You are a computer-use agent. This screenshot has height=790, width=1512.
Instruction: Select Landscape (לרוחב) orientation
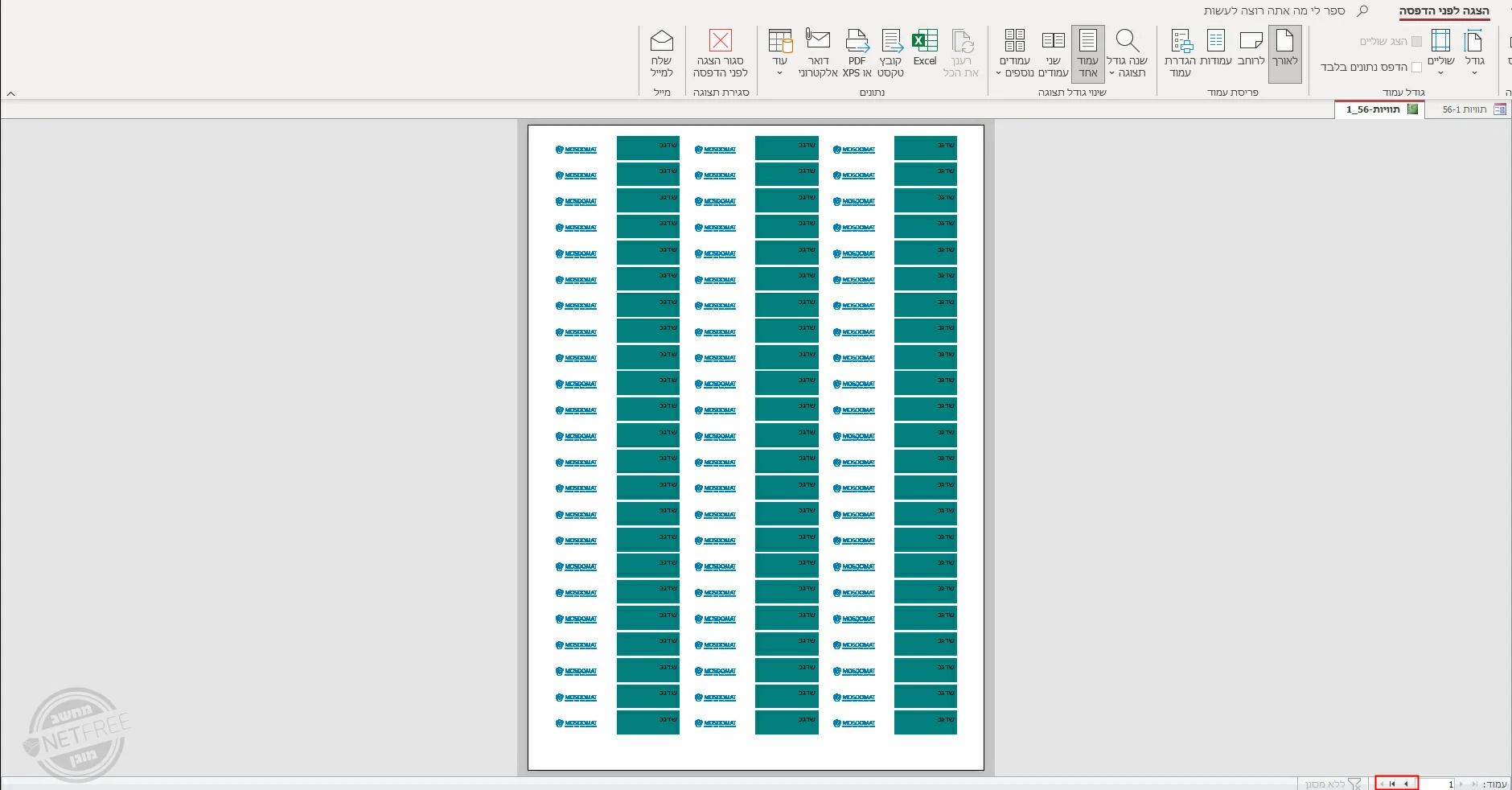click(1251, 51)
